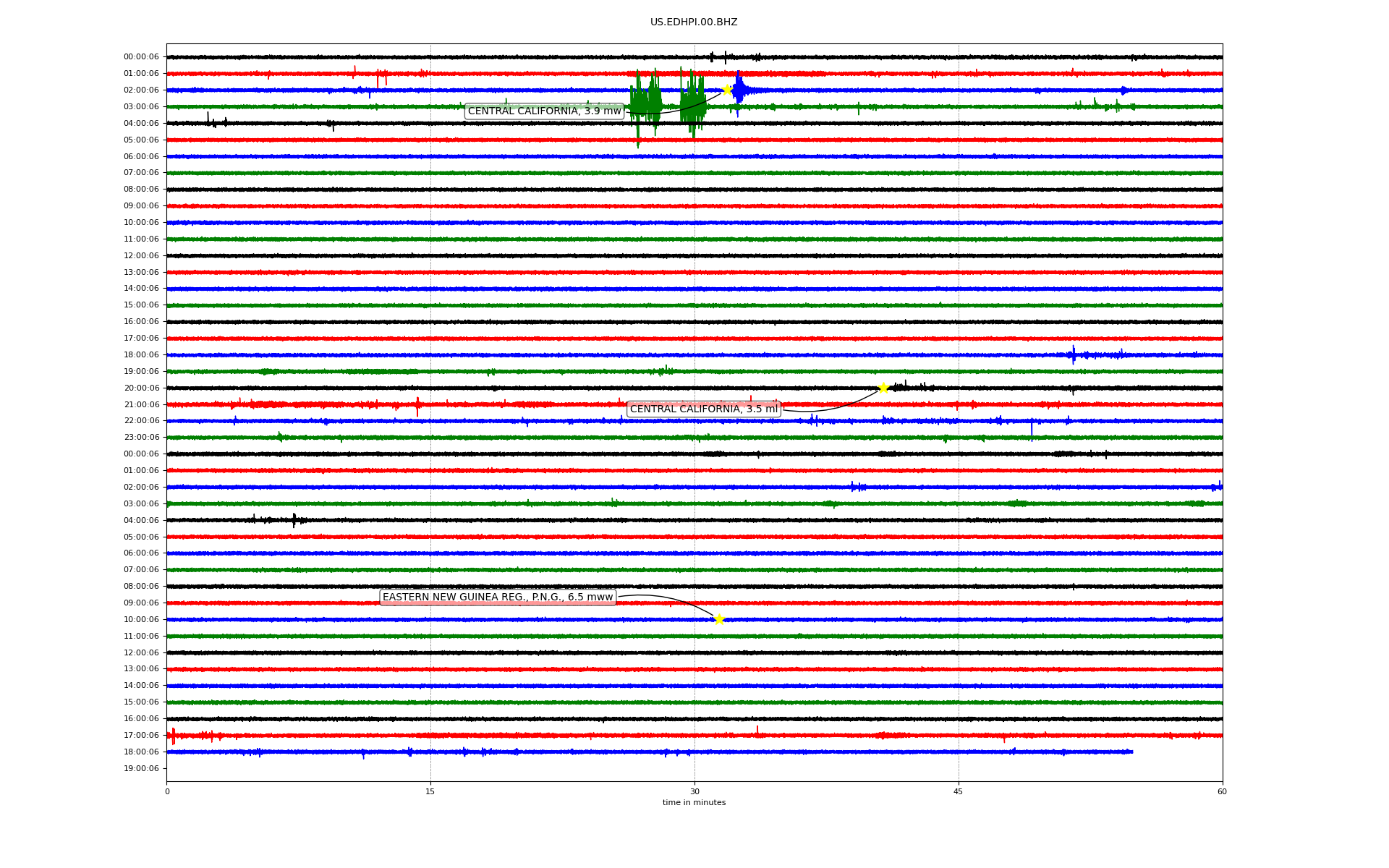Viewport: 1389px width, 868px height.
Task: Click the 19:00:06 row label at the bottom
Action: [141, 768]
